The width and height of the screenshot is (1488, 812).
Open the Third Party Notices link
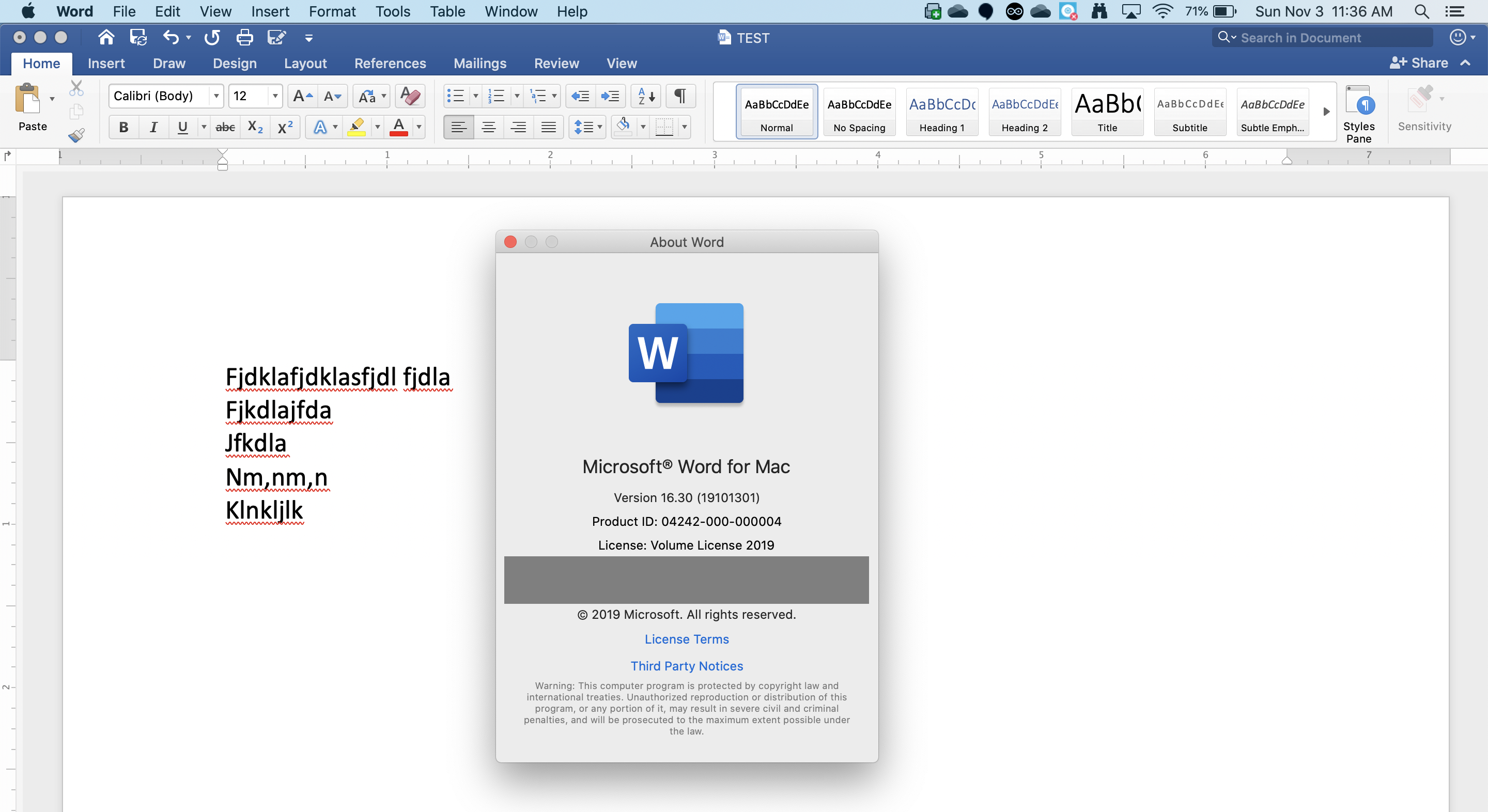click(x=686, y=666)
